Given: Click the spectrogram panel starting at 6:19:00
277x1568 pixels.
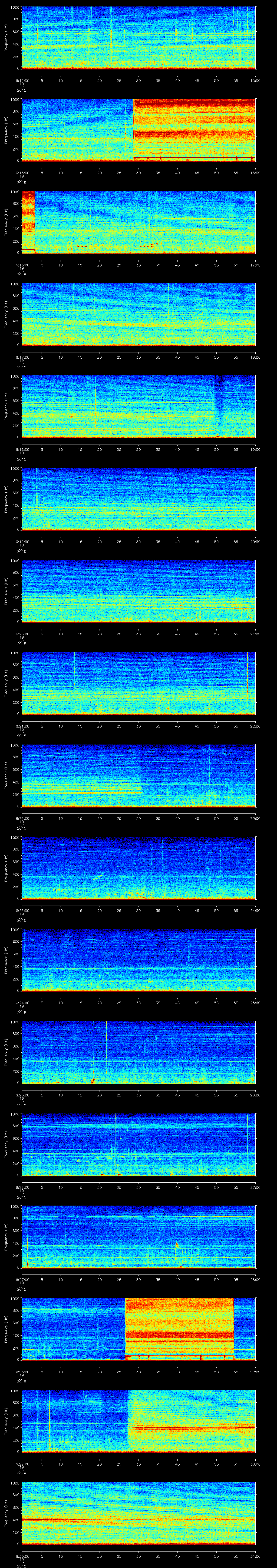Looking at the screenshot, I should (x=139, y=499).
